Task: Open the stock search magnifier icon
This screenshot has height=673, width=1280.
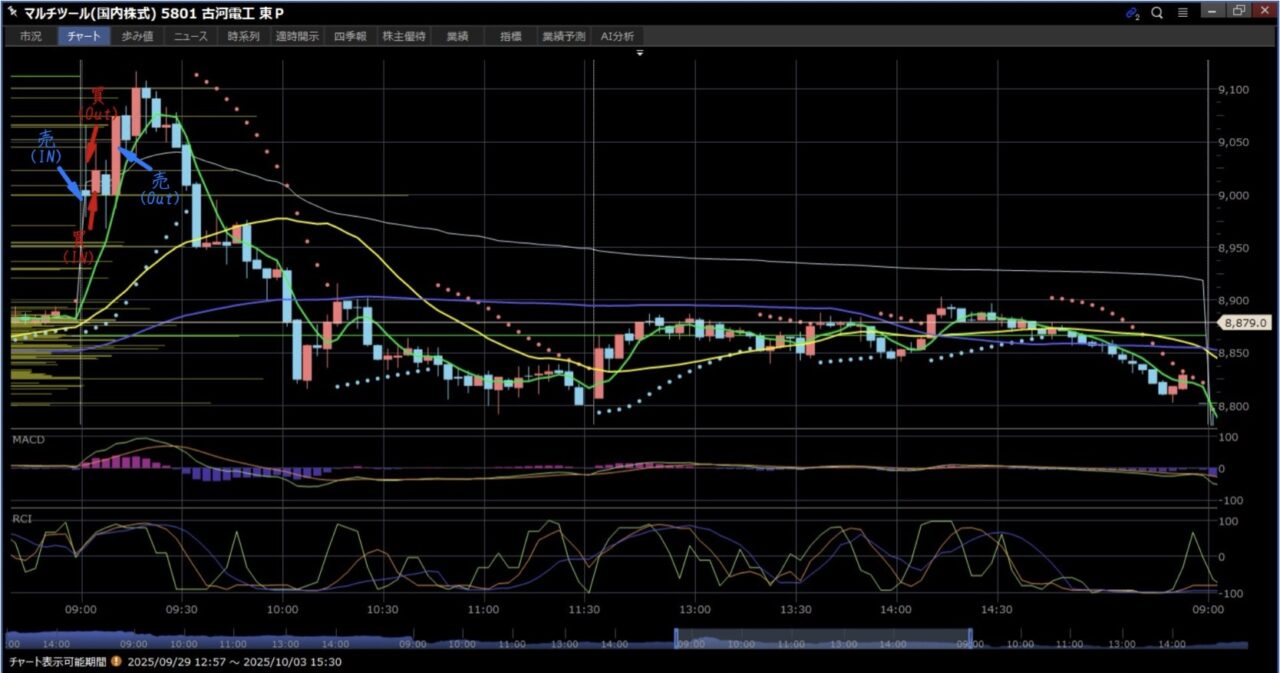Action: (x=1157, y=13)
